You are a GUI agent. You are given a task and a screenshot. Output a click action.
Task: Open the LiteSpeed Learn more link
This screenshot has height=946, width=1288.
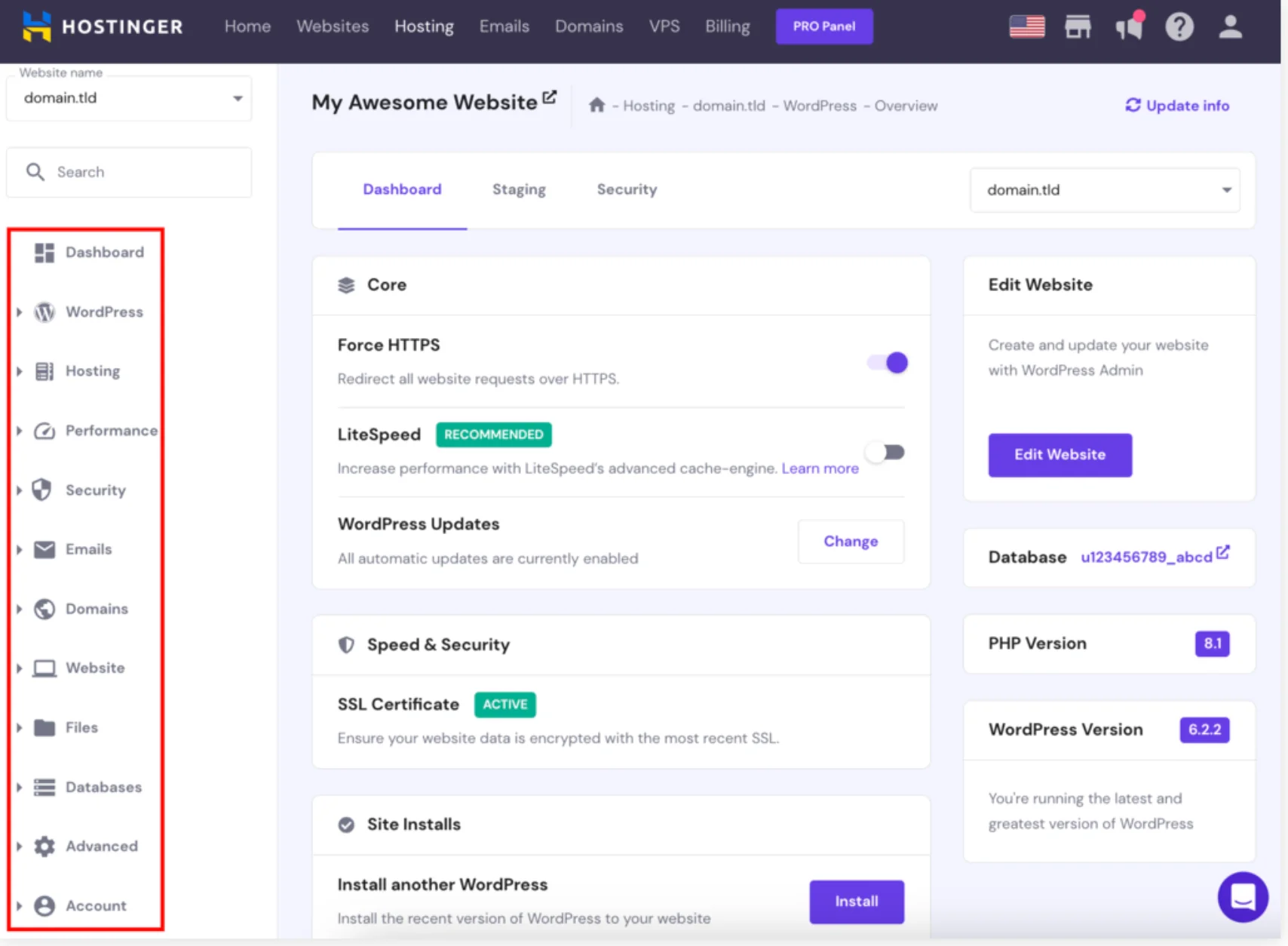click(x=820, y=468)
